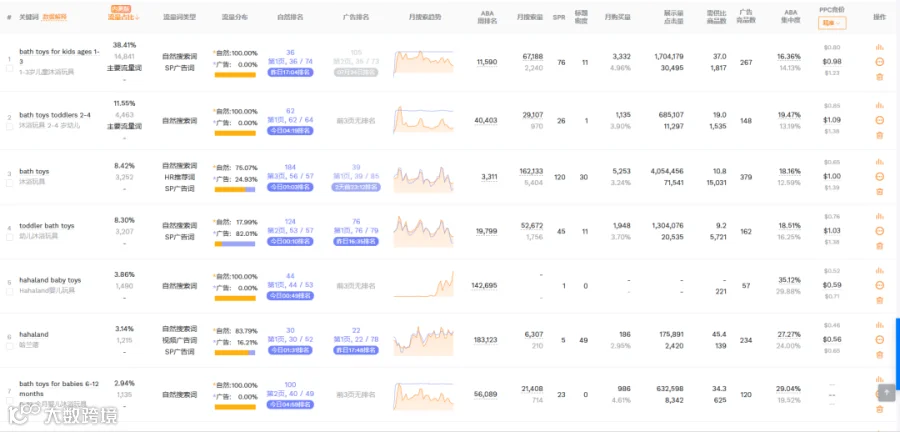Click the circle icon in the 'hahaland' row
This screenshot has width=900, height=432.
click(879, 340)
